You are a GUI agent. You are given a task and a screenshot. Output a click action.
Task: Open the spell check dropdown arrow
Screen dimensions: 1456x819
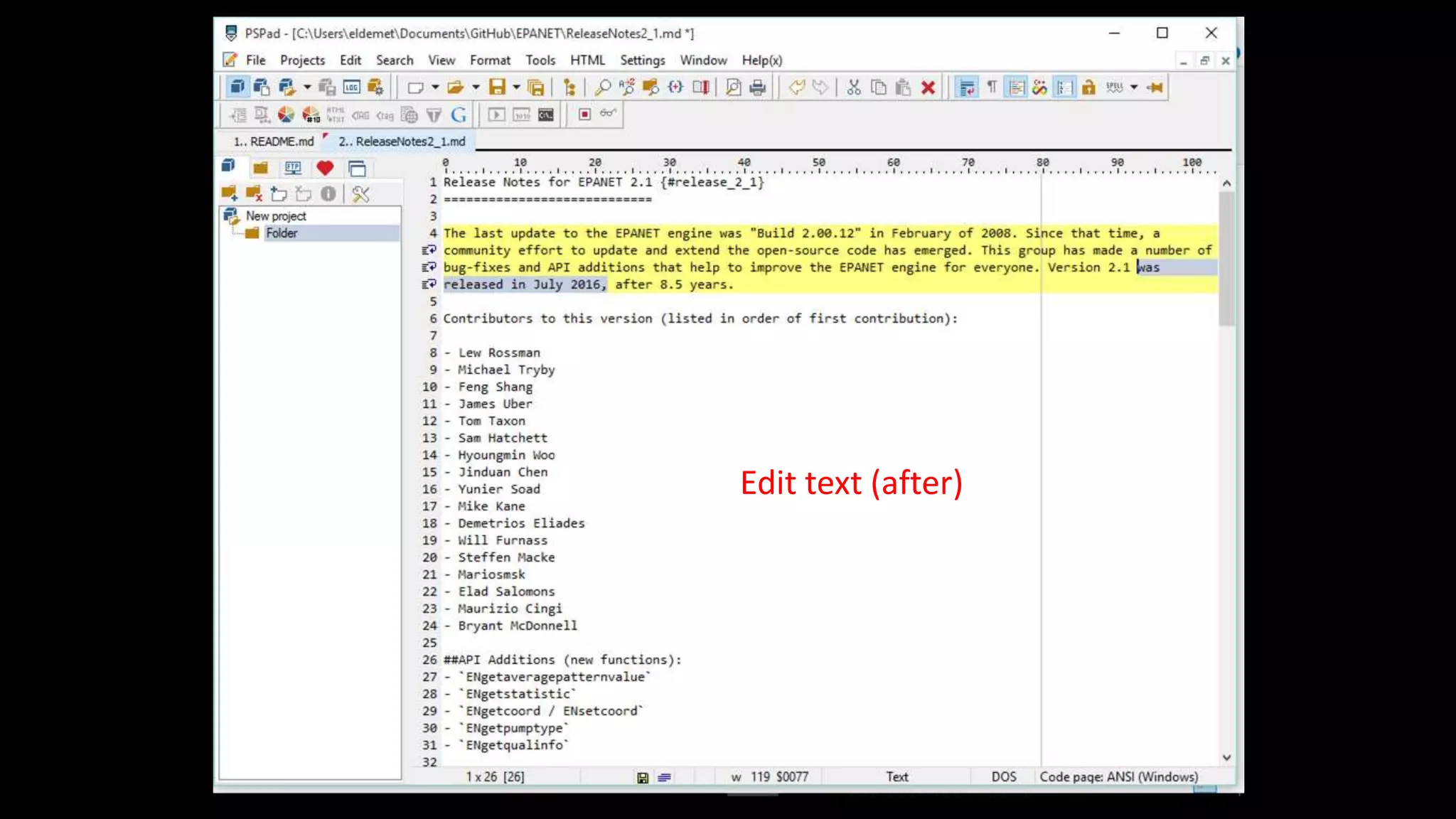pos(1134,87)
